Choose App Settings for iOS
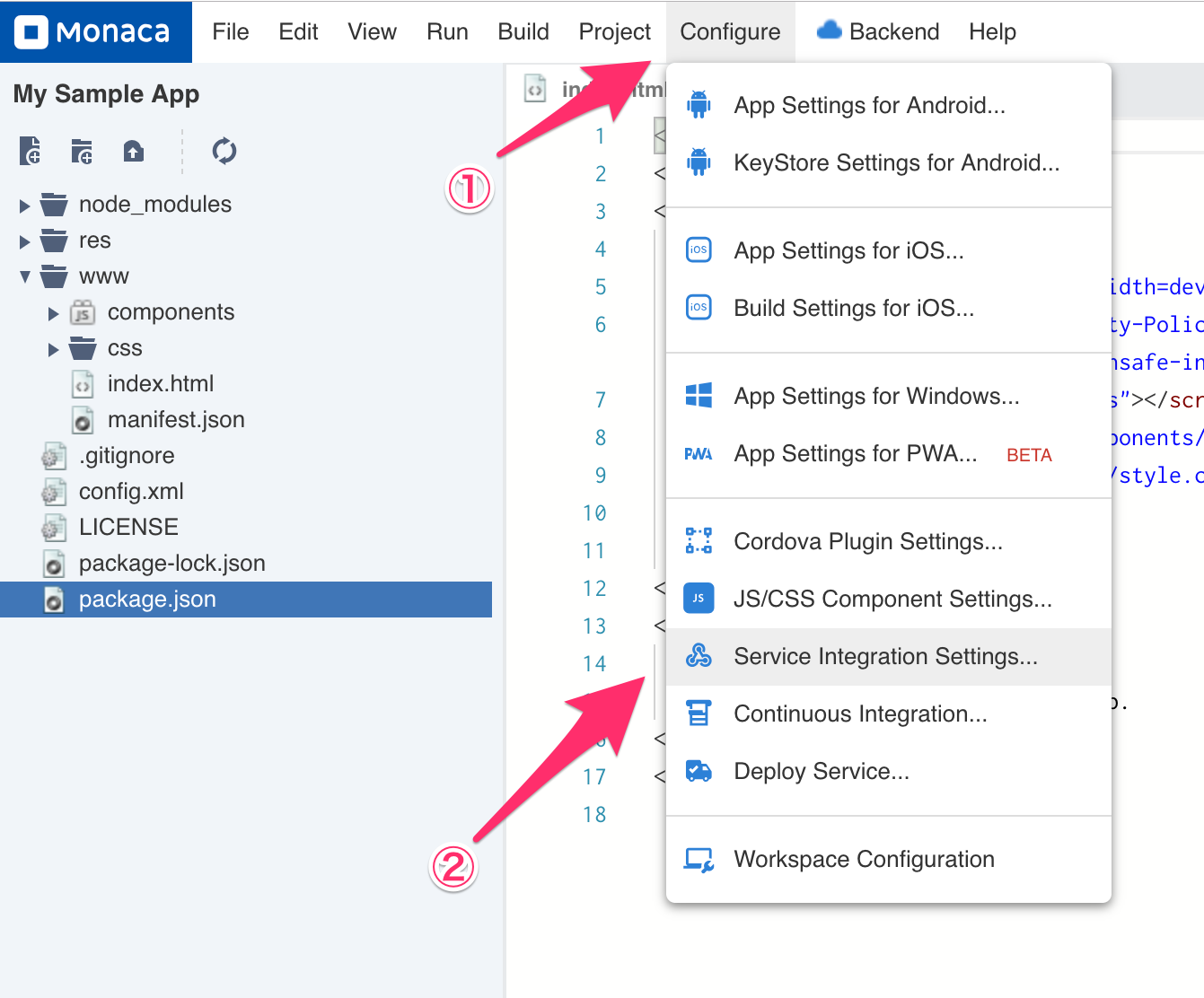1204x998 pixels. (889, 250)
